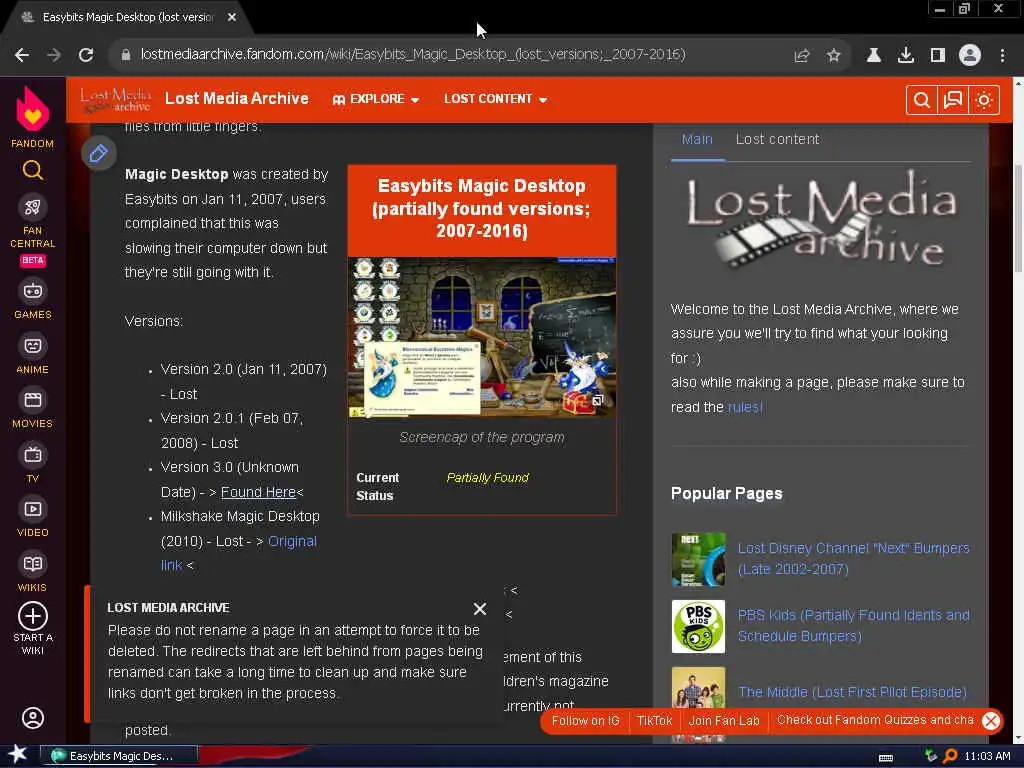
Task: Click the Lost Media archive header logo
Action: tap(116, 100)
